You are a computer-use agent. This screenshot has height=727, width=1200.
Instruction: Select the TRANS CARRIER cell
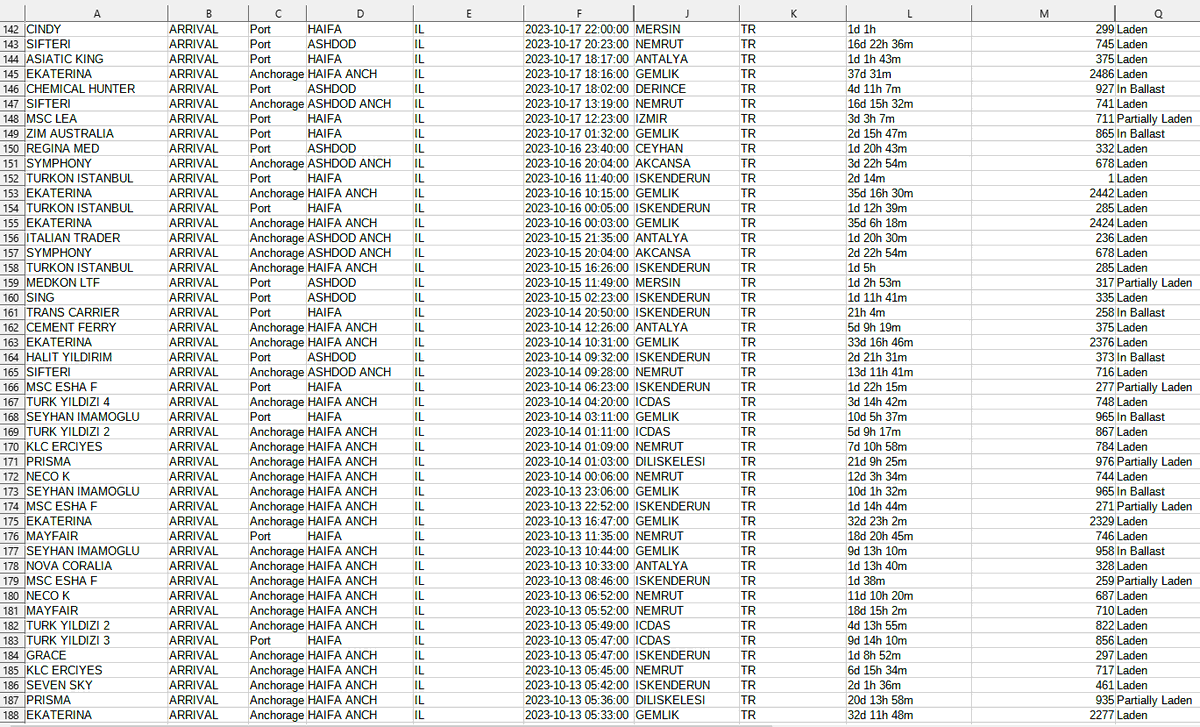pos(95,312)
